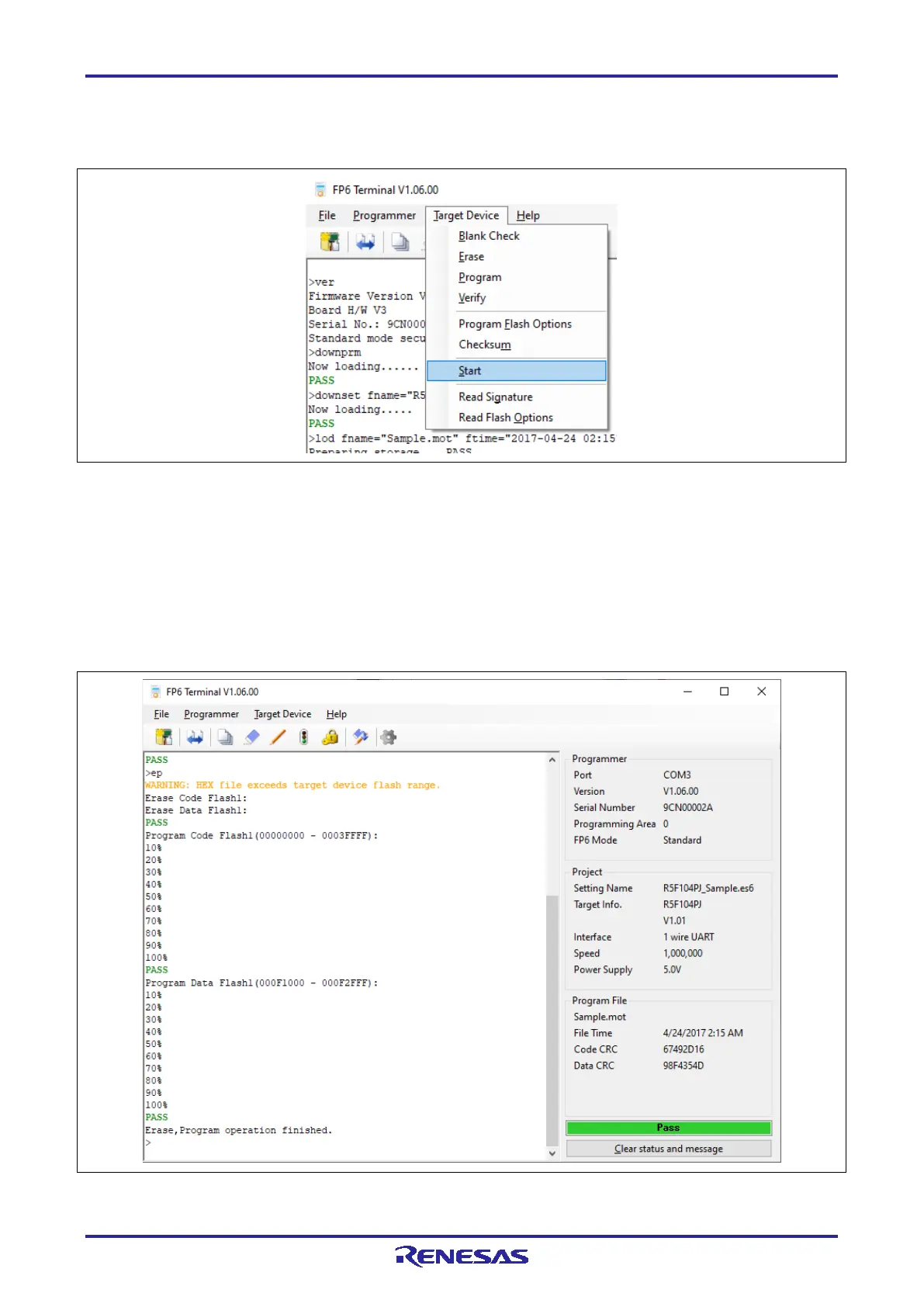Viewport: 924px width, 1307px height.
Task: Click File Time value 4/24/2017 2:15 AM
Action: [x=703, y=1034]
